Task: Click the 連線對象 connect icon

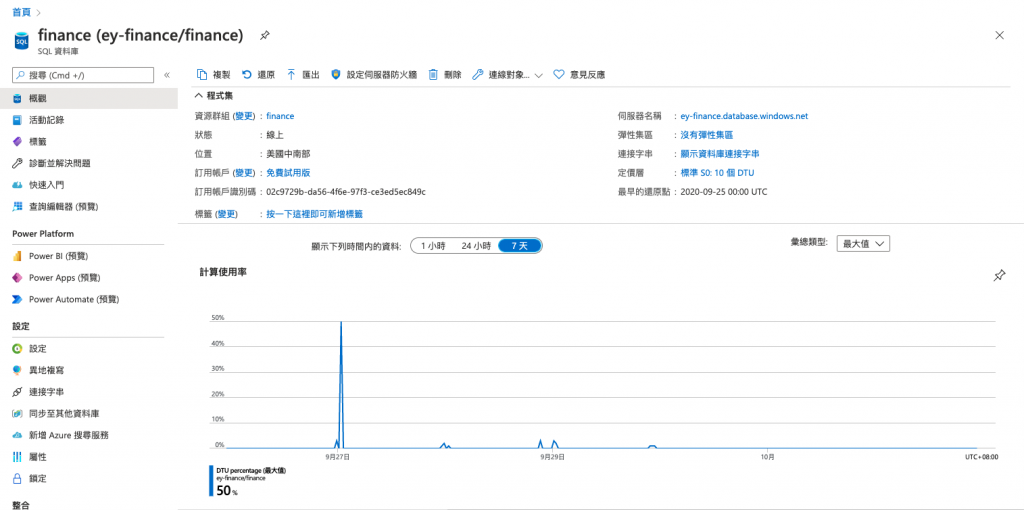Action: [477, 74]
